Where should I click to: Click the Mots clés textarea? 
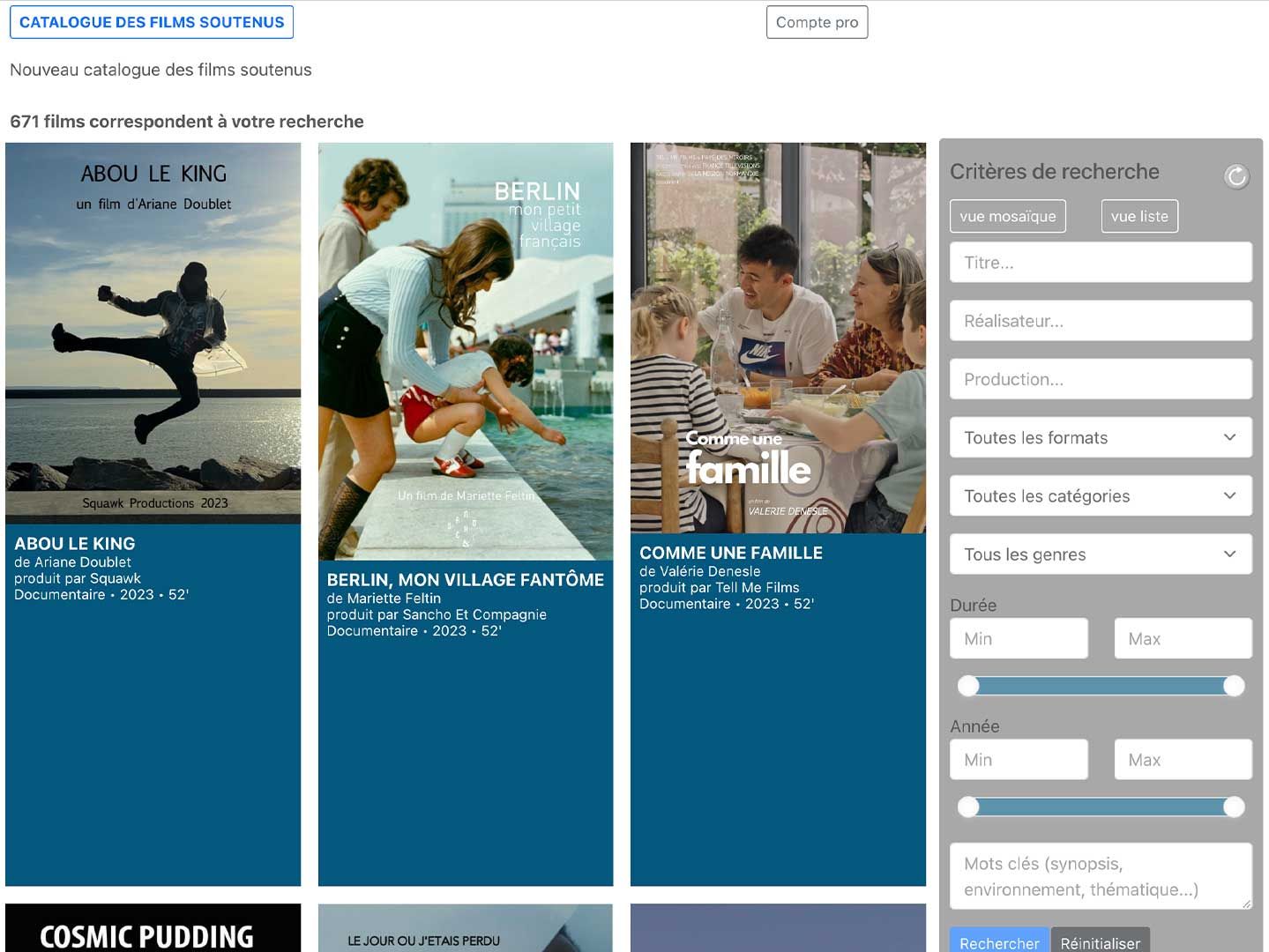(x=1101, y=876)
